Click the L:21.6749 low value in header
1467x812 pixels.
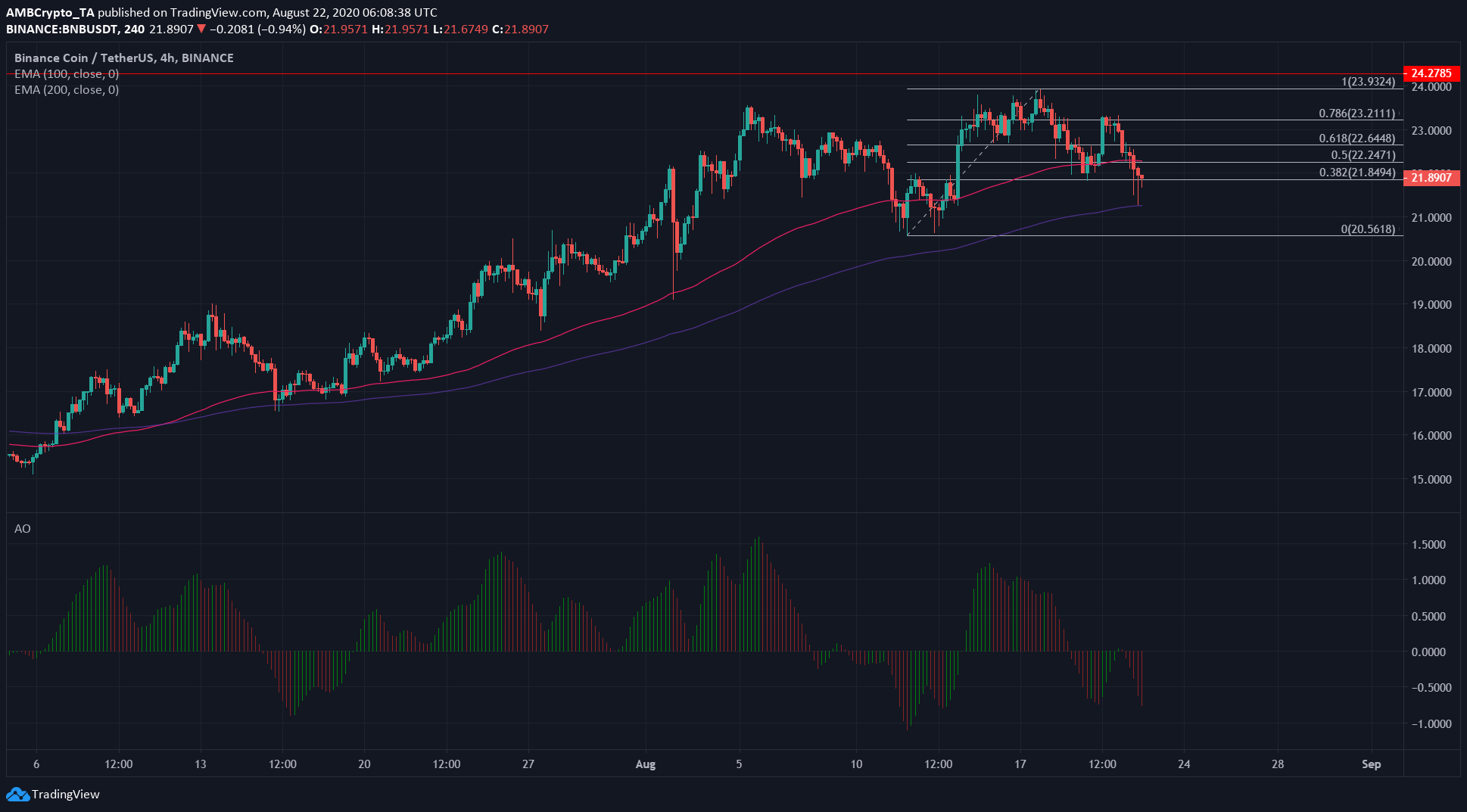click(460, 29)
